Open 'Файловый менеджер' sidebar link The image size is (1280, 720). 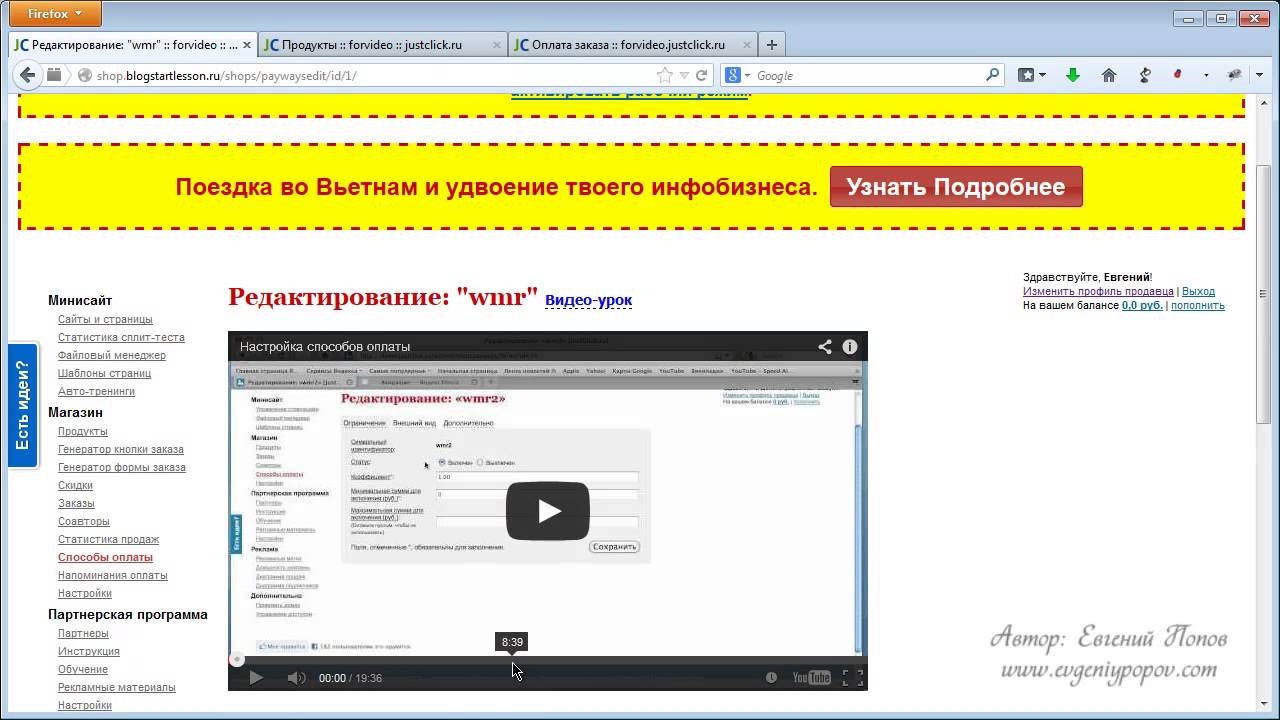pos(112,355)
